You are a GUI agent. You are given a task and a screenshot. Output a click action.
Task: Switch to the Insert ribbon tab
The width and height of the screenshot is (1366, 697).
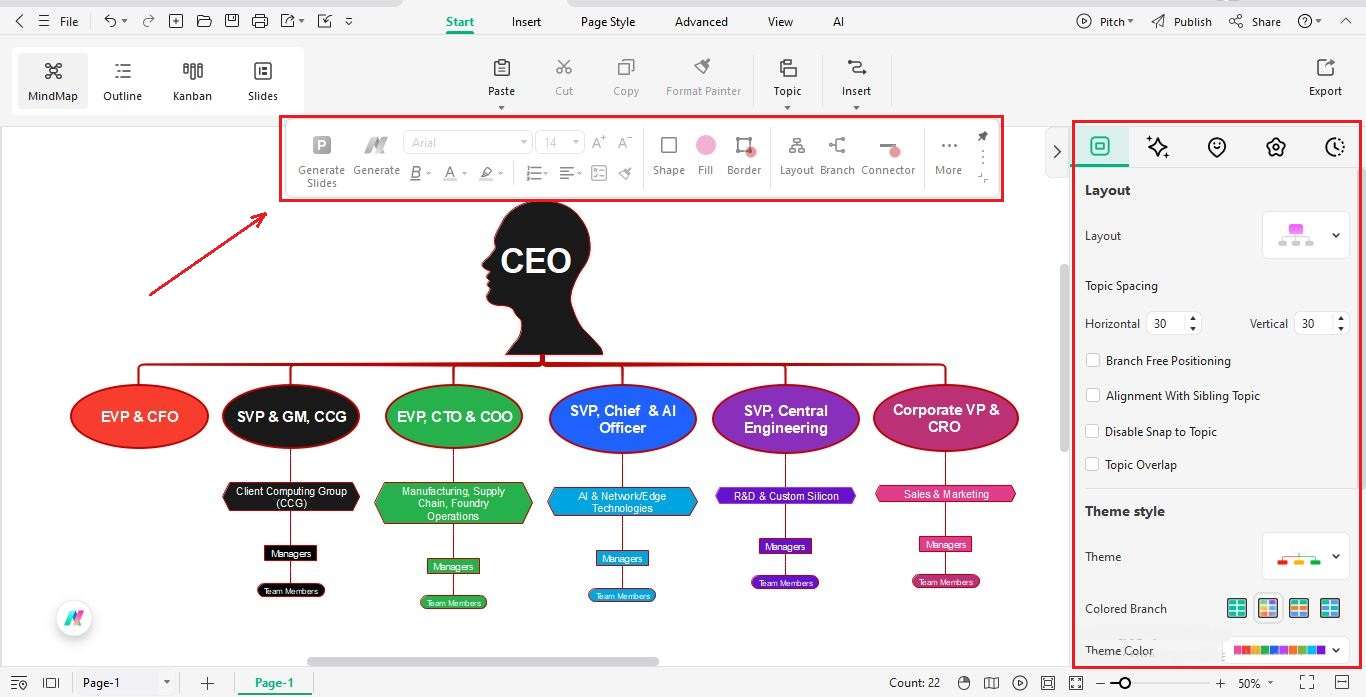[526, 21]
